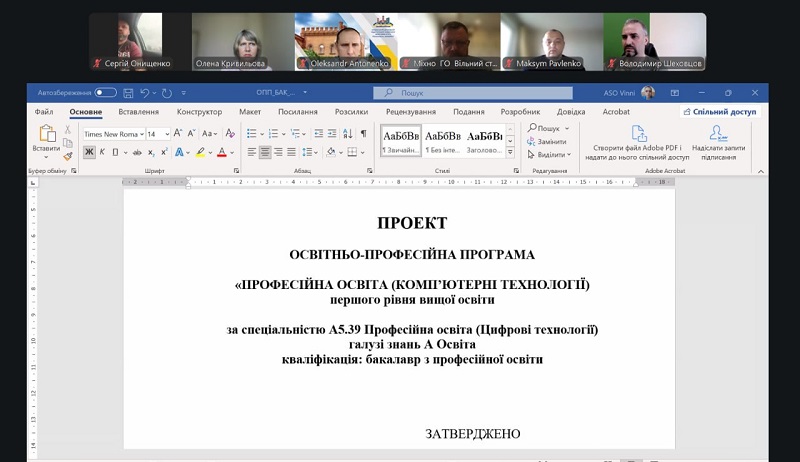The height and width of the screenshot is (462, 800).
Task: Click the Undo arrow icon
Action: click(x=143, y=92)
